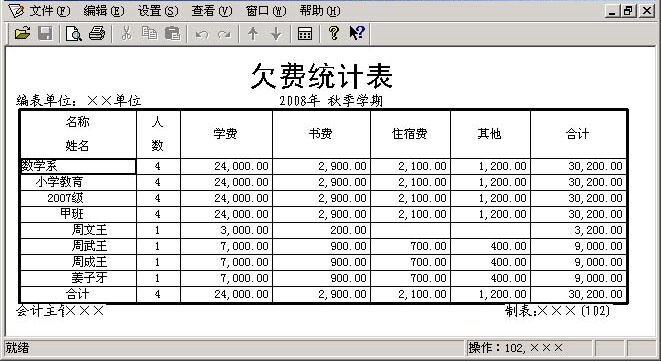Image resolution: width=661 pixels, height=361 pixels.
Task: Open the 查看(V) menu
Action: pos(212,10)
